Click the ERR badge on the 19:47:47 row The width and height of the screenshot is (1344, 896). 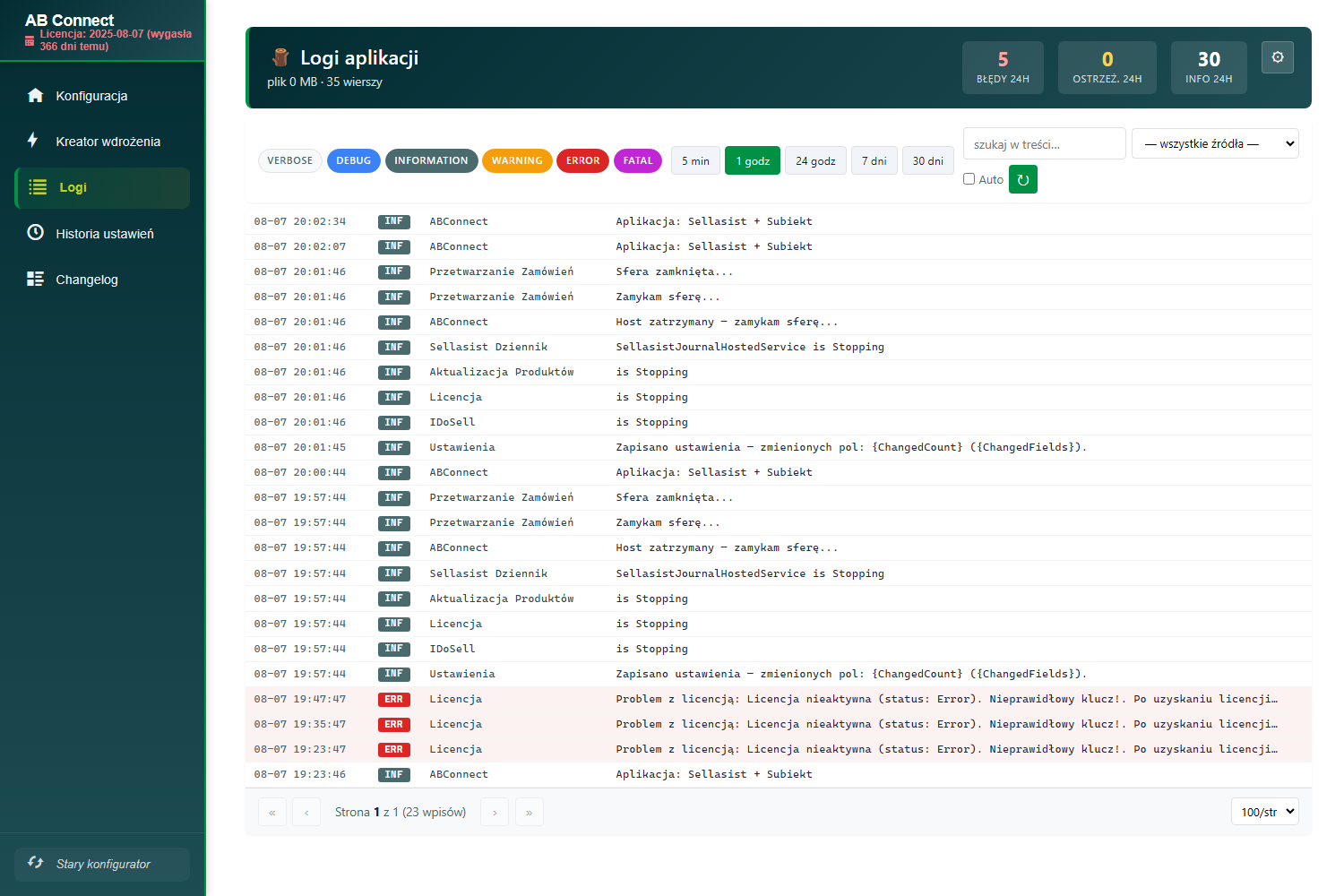click(x=394, y=699)
